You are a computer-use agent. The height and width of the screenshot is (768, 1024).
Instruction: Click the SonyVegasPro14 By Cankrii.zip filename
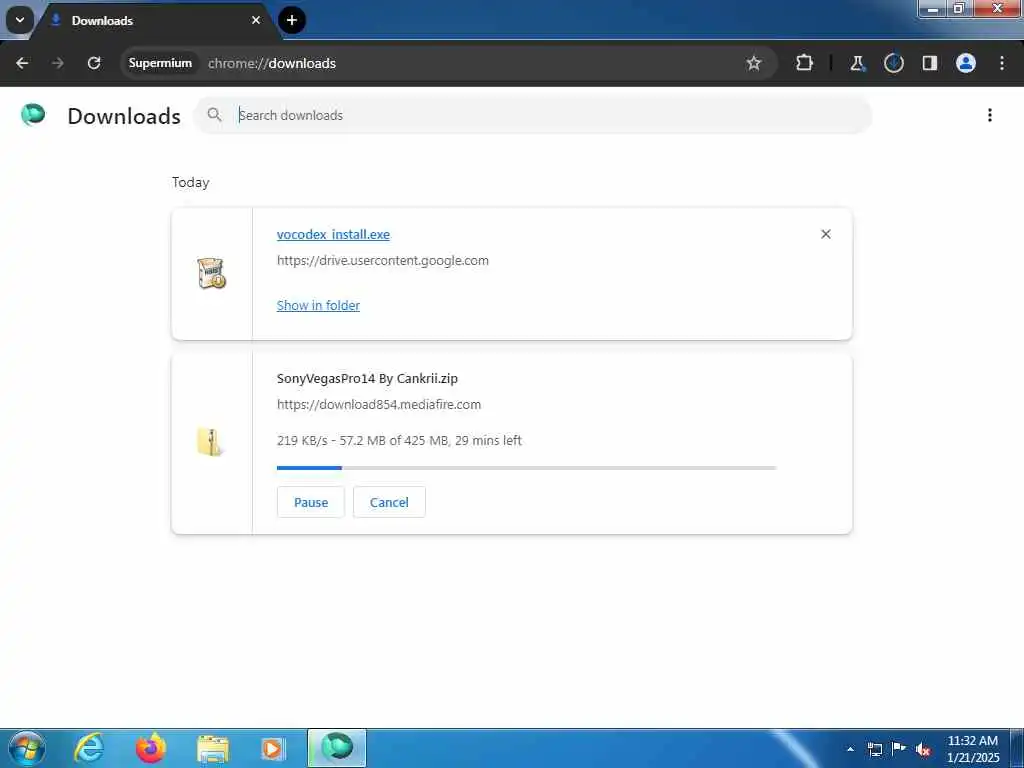point(367,379)
